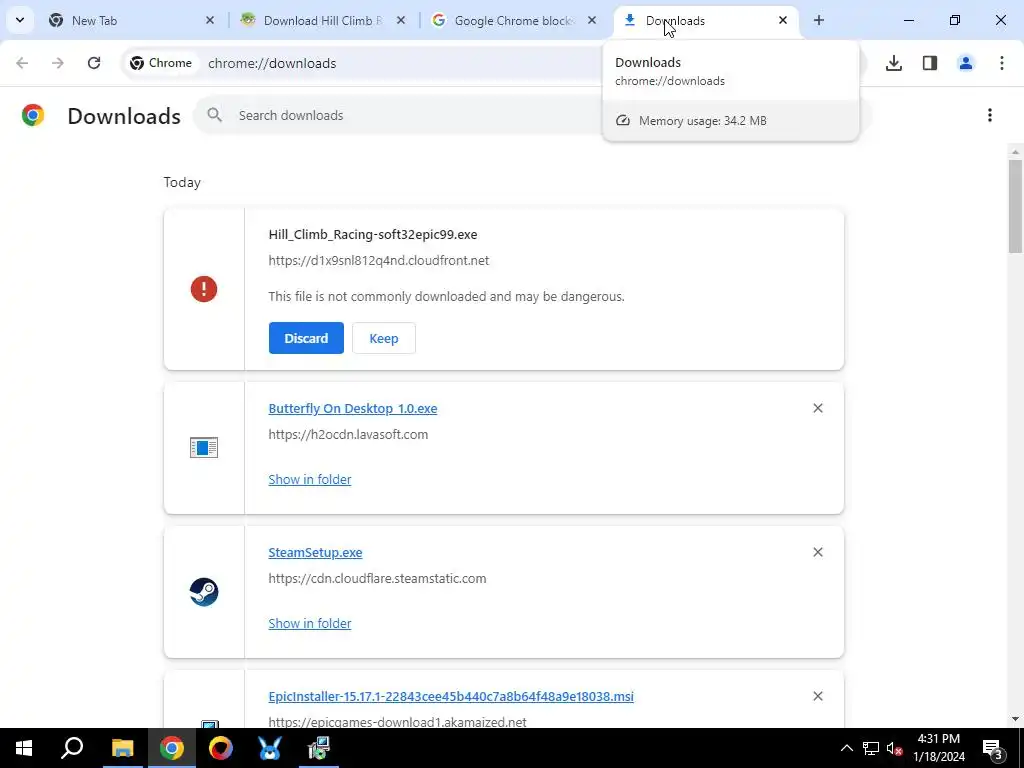1024x768 pixels.
Task: Switch to Download Hill Climb Racing tab
Action: coord(323,20)
